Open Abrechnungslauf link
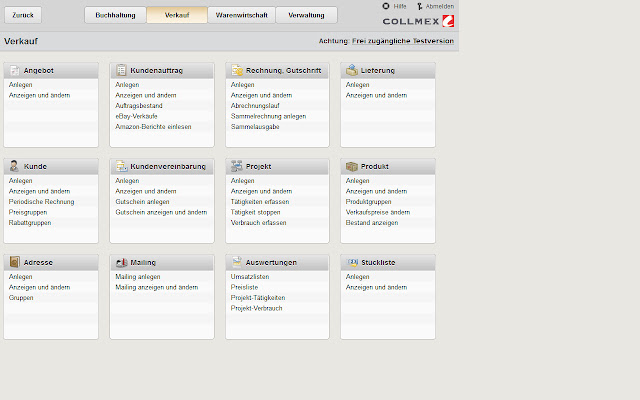 [255, 106]
